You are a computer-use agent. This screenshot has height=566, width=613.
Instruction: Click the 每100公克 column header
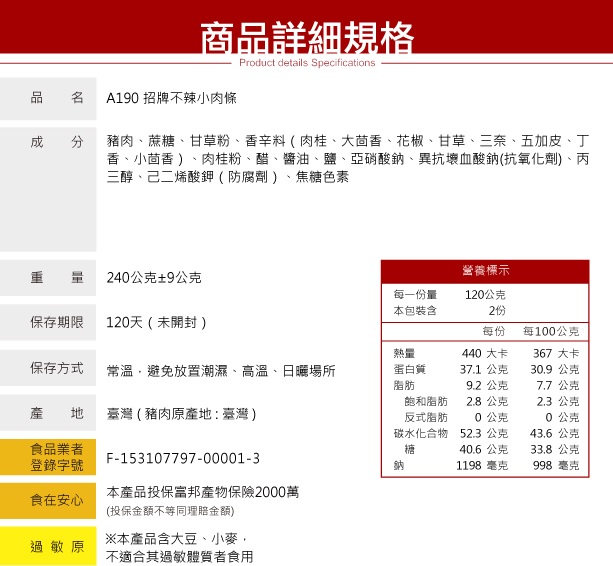[551, 331]
